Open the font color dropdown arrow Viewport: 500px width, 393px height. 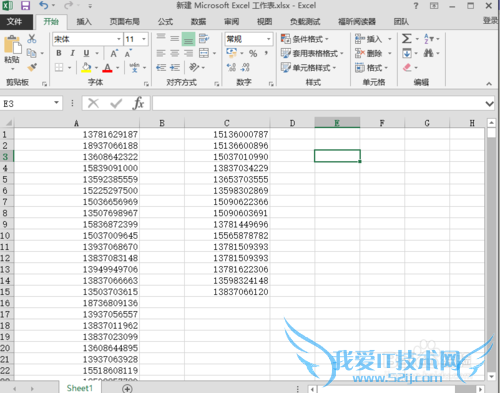point(118,68)
